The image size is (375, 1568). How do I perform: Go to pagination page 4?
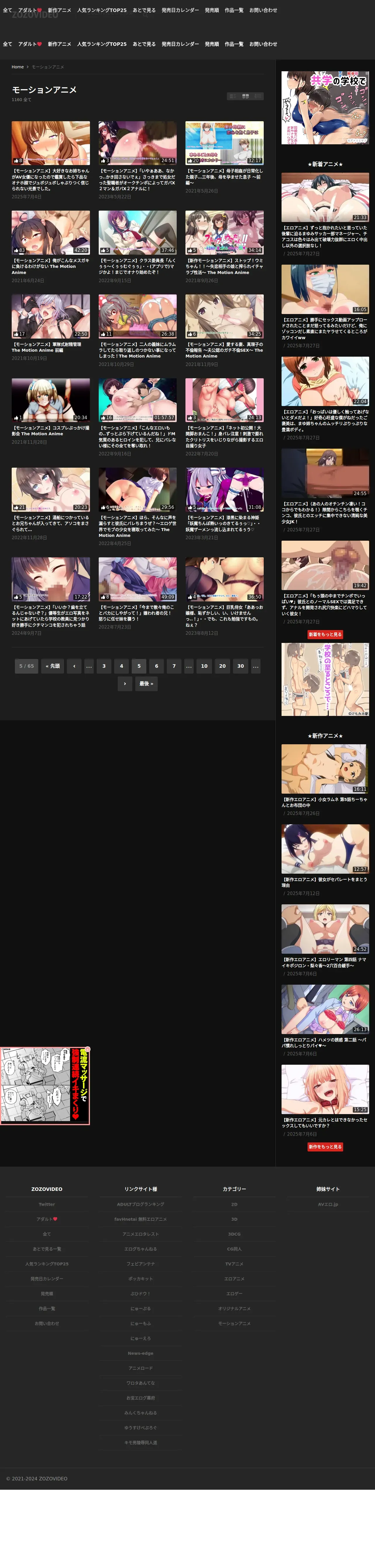click(121, 666)
